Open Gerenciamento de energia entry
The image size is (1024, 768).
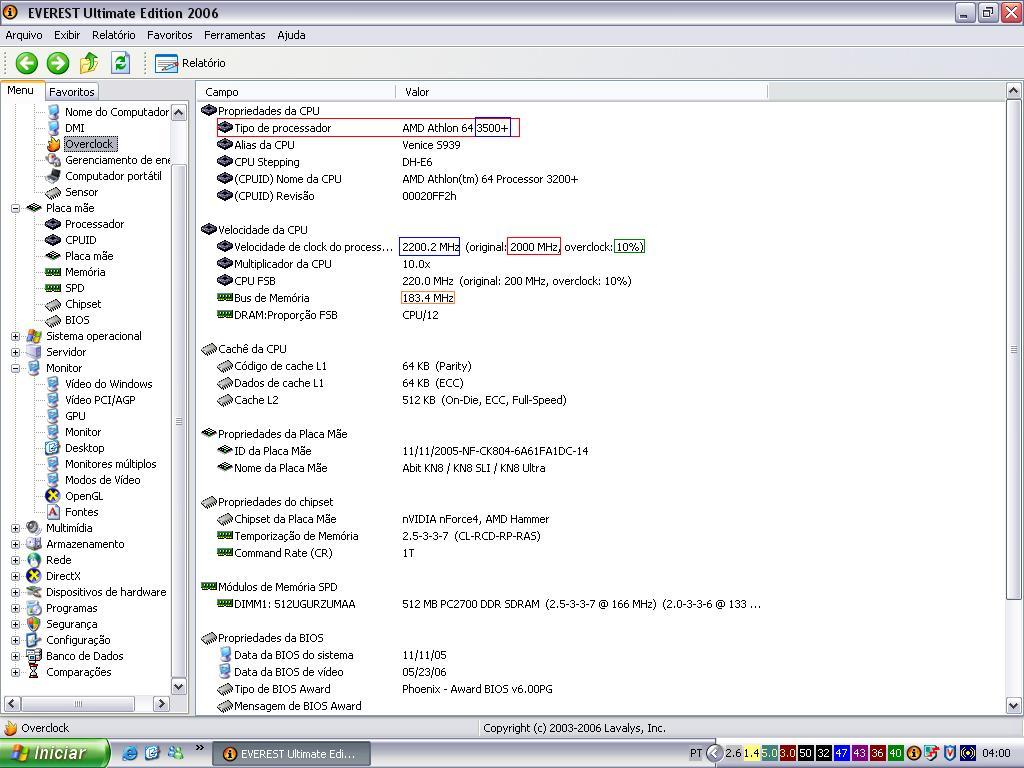coord(117,160)
